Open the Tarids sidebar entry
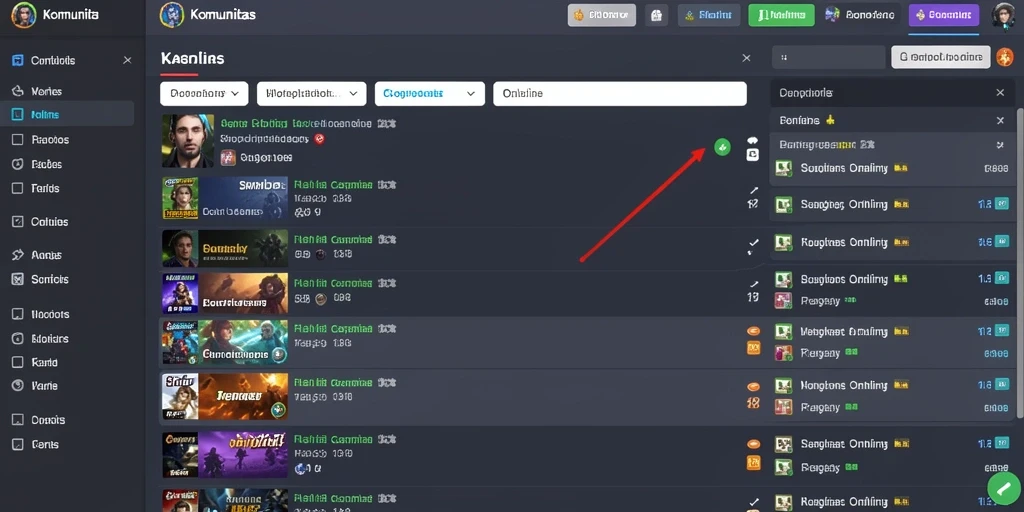The height and width of the screenshot is (512, 1024). click(x=45, y=188)
